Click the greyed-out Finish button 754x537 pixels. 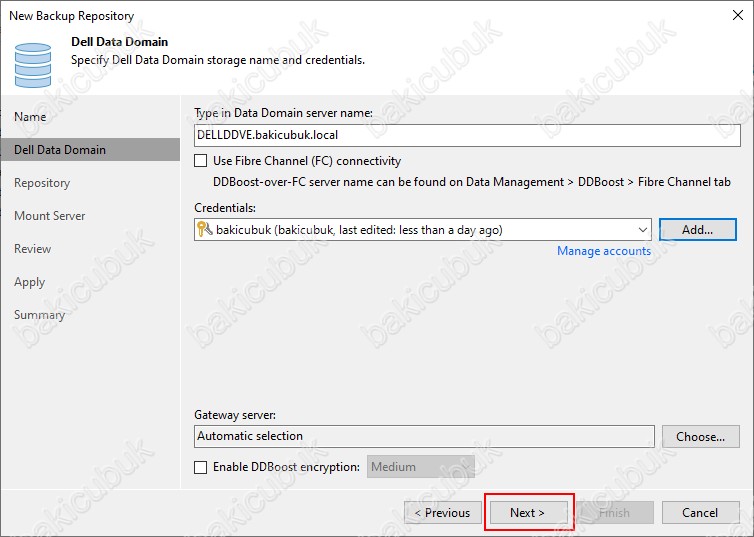pyautogui.click(x=615, y=513)
